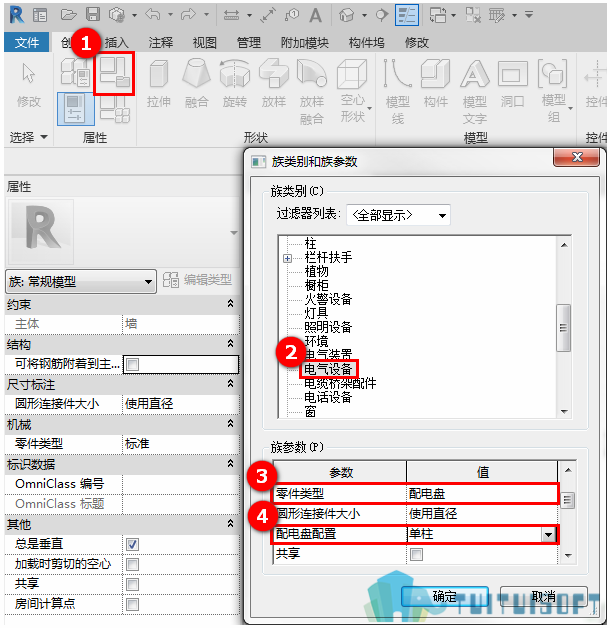Select 电气设备 in the category list
Image resolution: width=610 pixels, height=628 pixels.
328,369
